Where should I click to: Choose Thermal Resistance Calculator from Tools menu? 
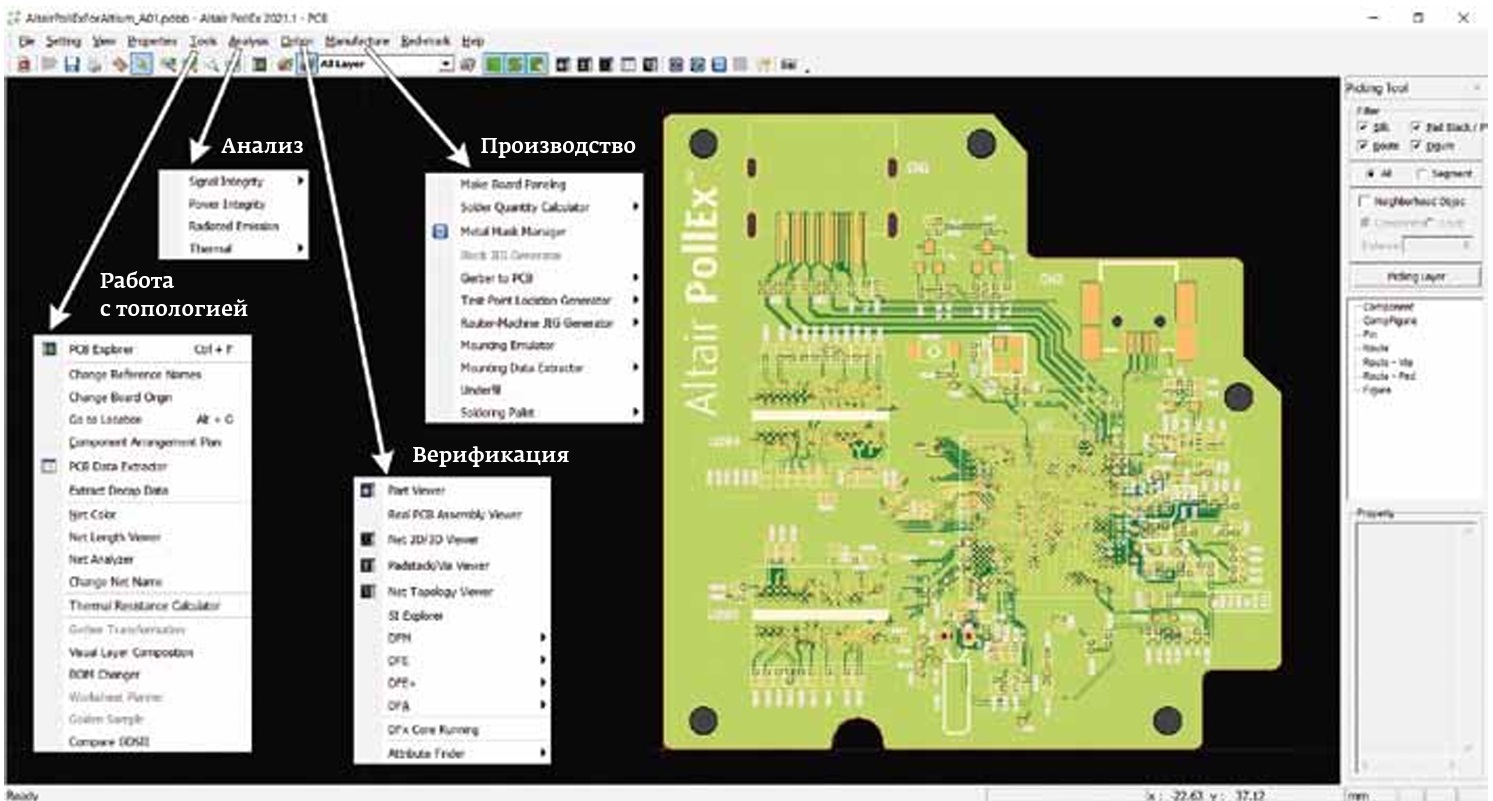pyautogui.click(x=144, y=606)
